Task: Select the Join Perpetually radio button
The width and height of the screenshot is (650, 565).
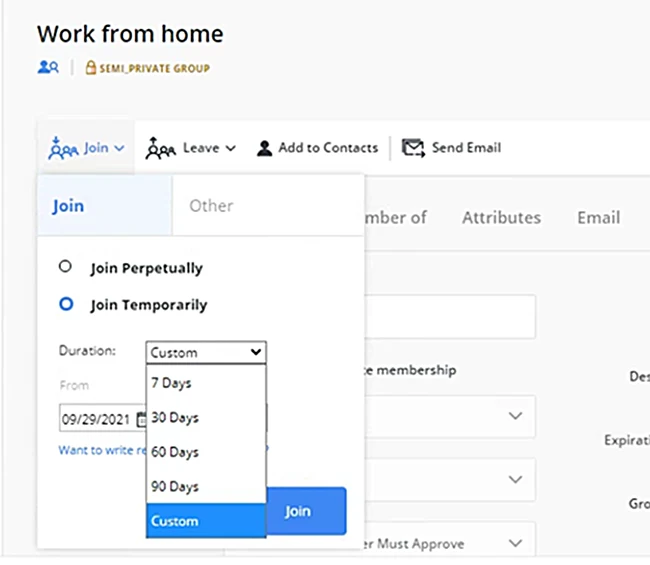Action: click(65, 266)
